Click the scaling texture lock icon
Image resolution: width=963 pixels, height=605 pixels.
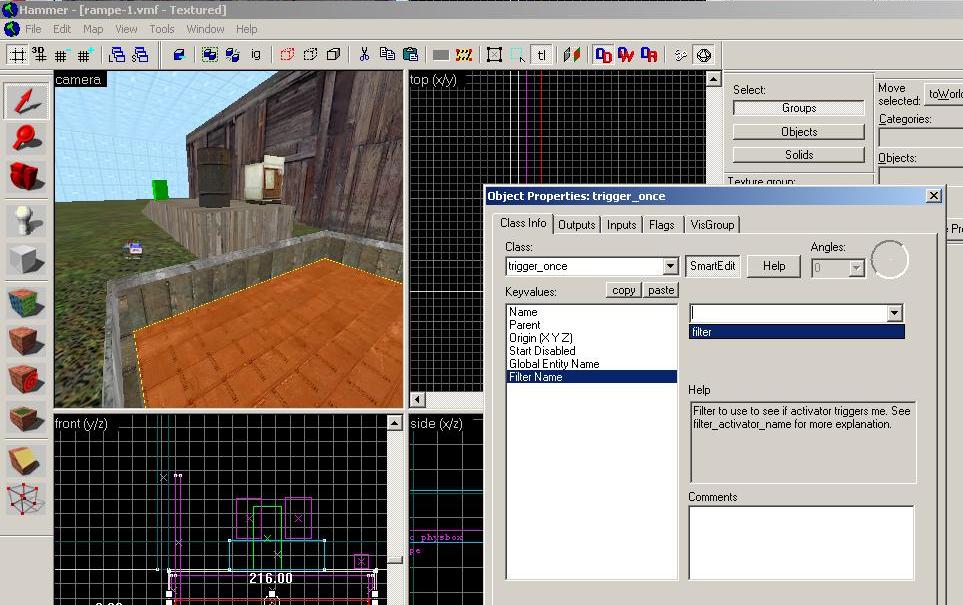(572, 55)
